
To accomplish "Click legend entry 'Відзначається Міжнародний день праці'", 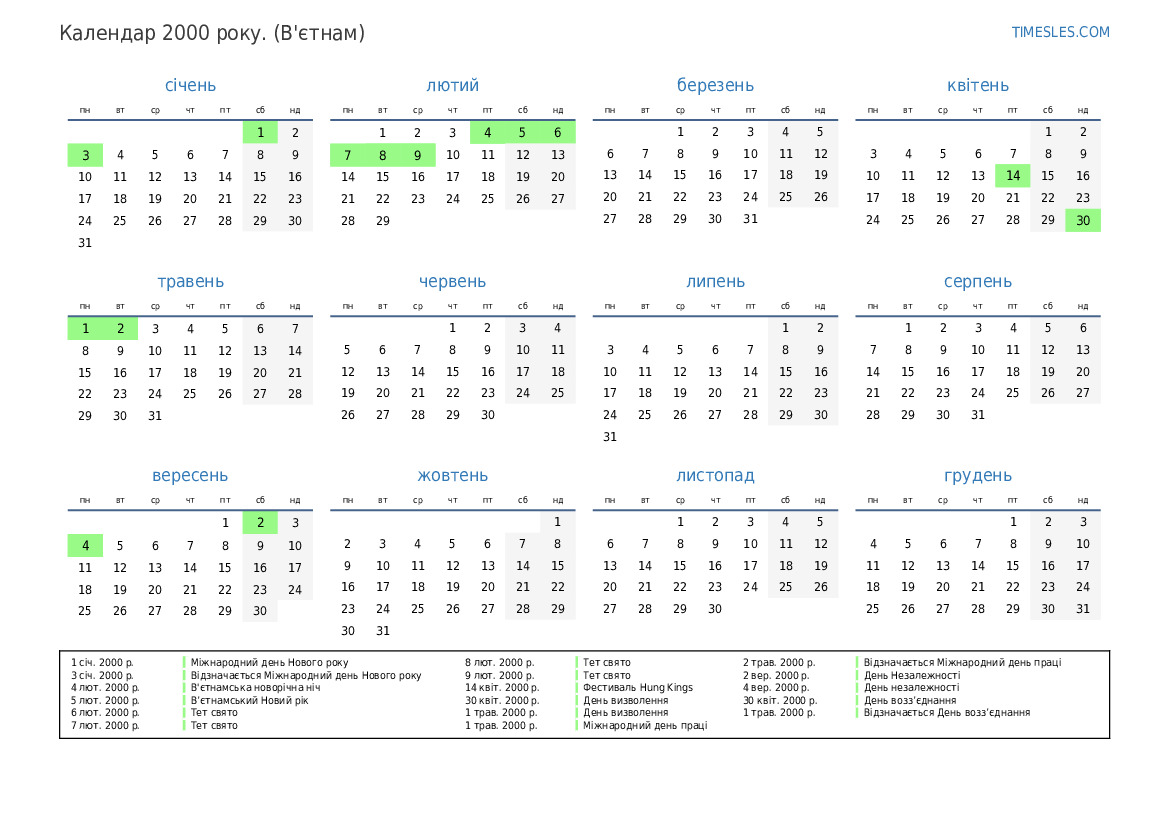I will click(962, 663).
